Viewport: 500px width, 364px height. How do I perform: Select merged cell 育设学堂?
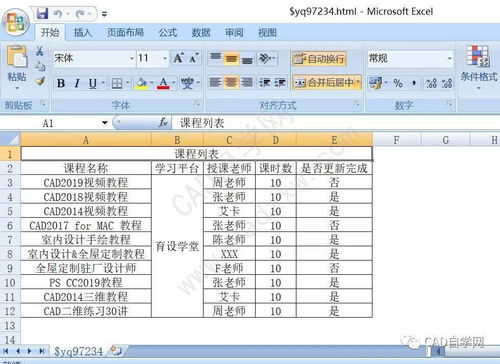[177, 246]
